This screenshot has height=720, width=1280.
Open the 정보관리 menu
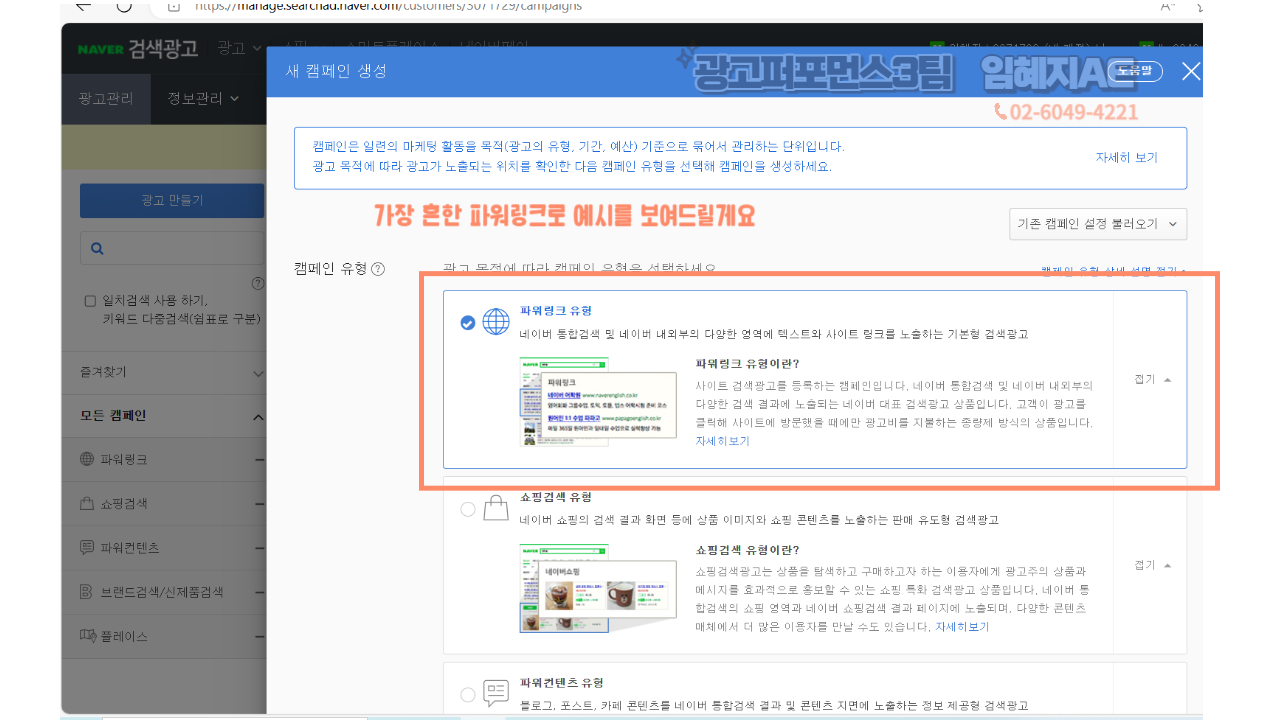click(x=204, y=98)
